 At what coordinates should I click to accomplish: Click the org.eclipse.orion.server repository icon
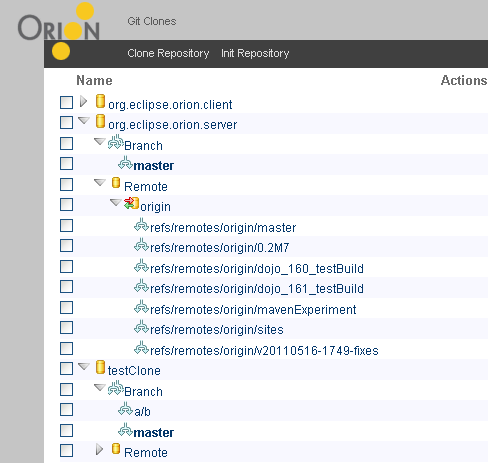(x=100, y=121)
